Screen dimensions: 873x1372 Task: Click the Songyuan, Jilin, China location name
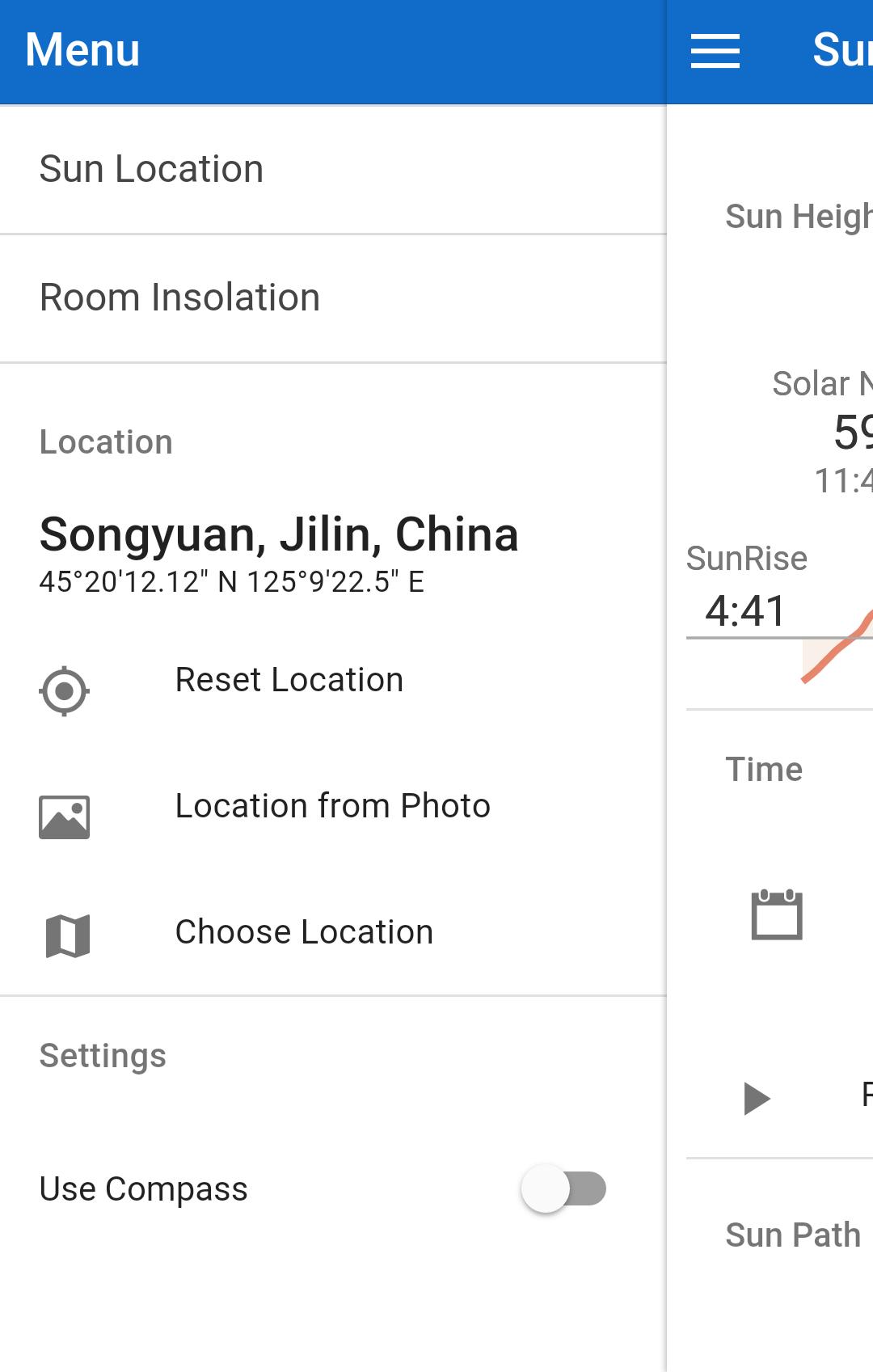click(x=279, y=534)
